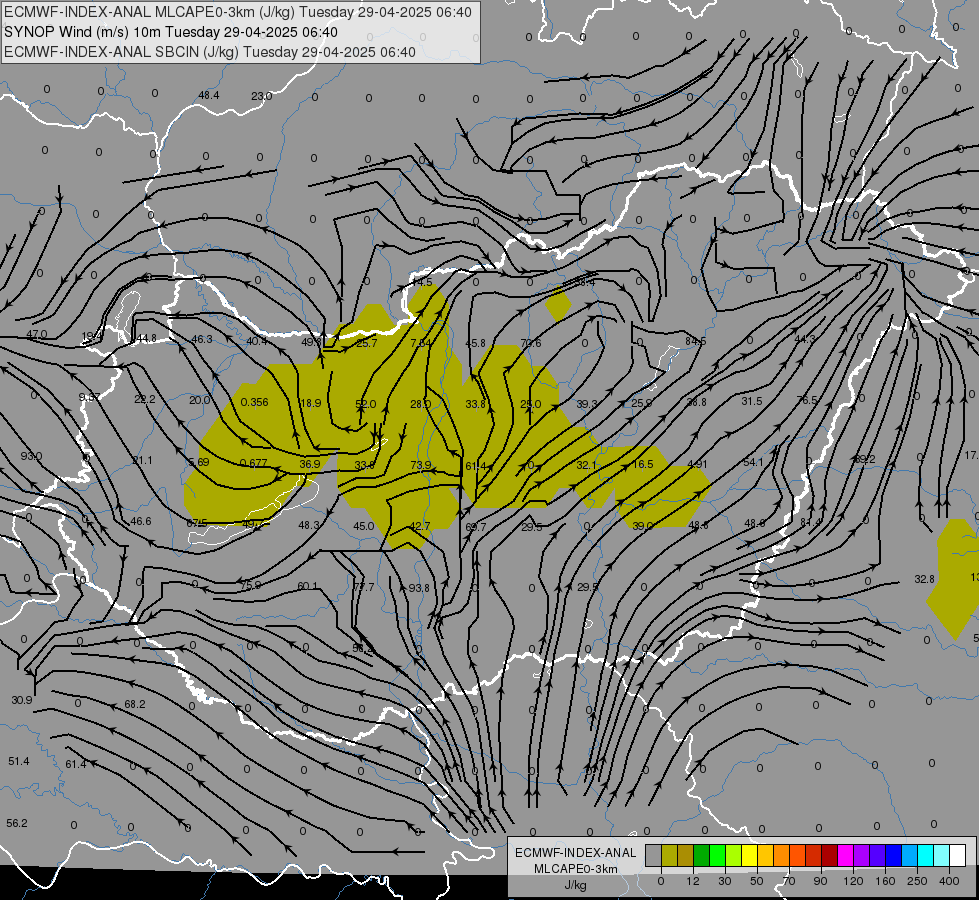Click the map value 56.2
Image resolution: width=979 pixels, height=900 pixels.
(17, 823)
